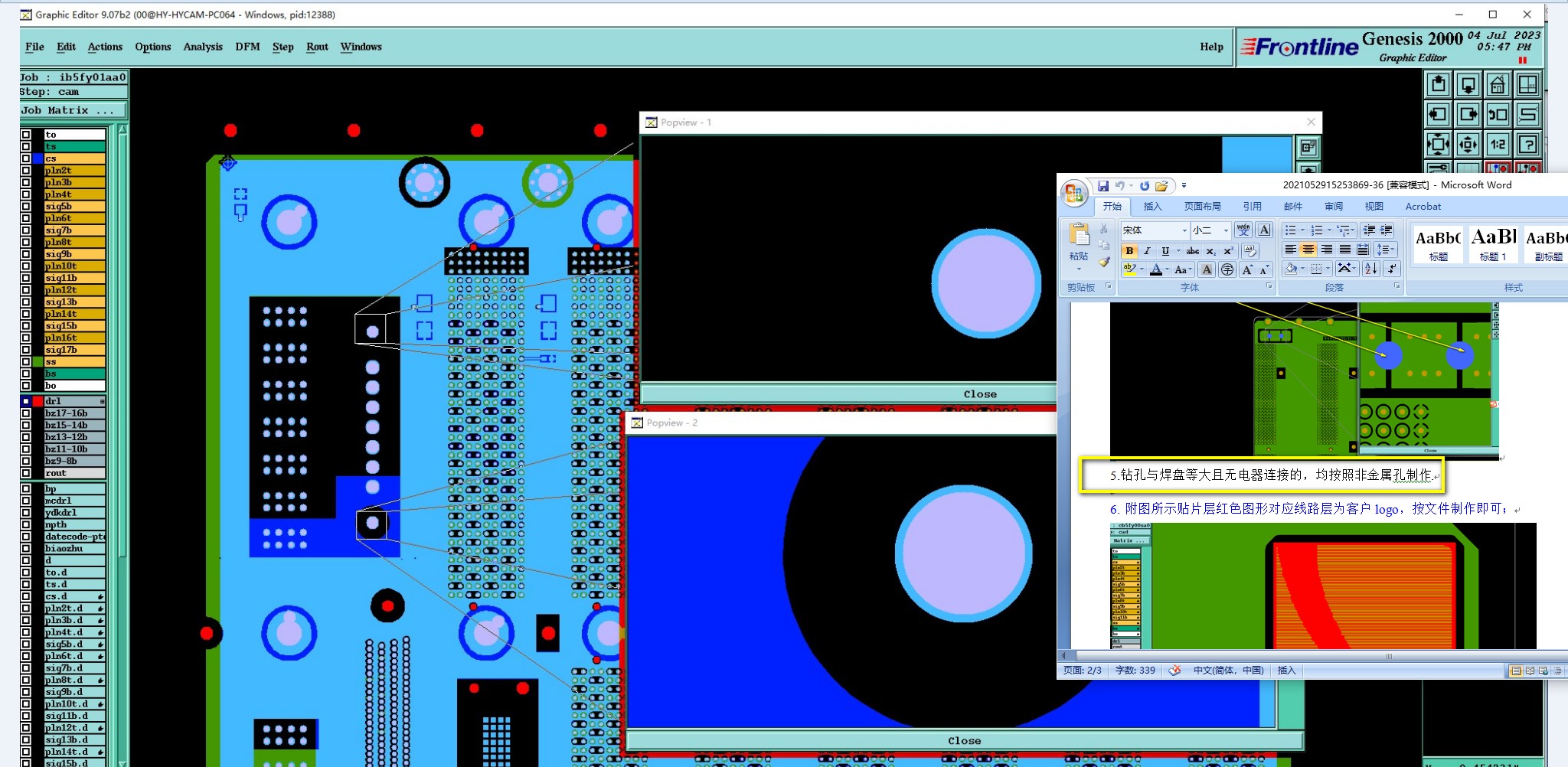Open the font size dropdown in Word
The width and height of the screenshot is (1568, 767).
point(1226,230)
